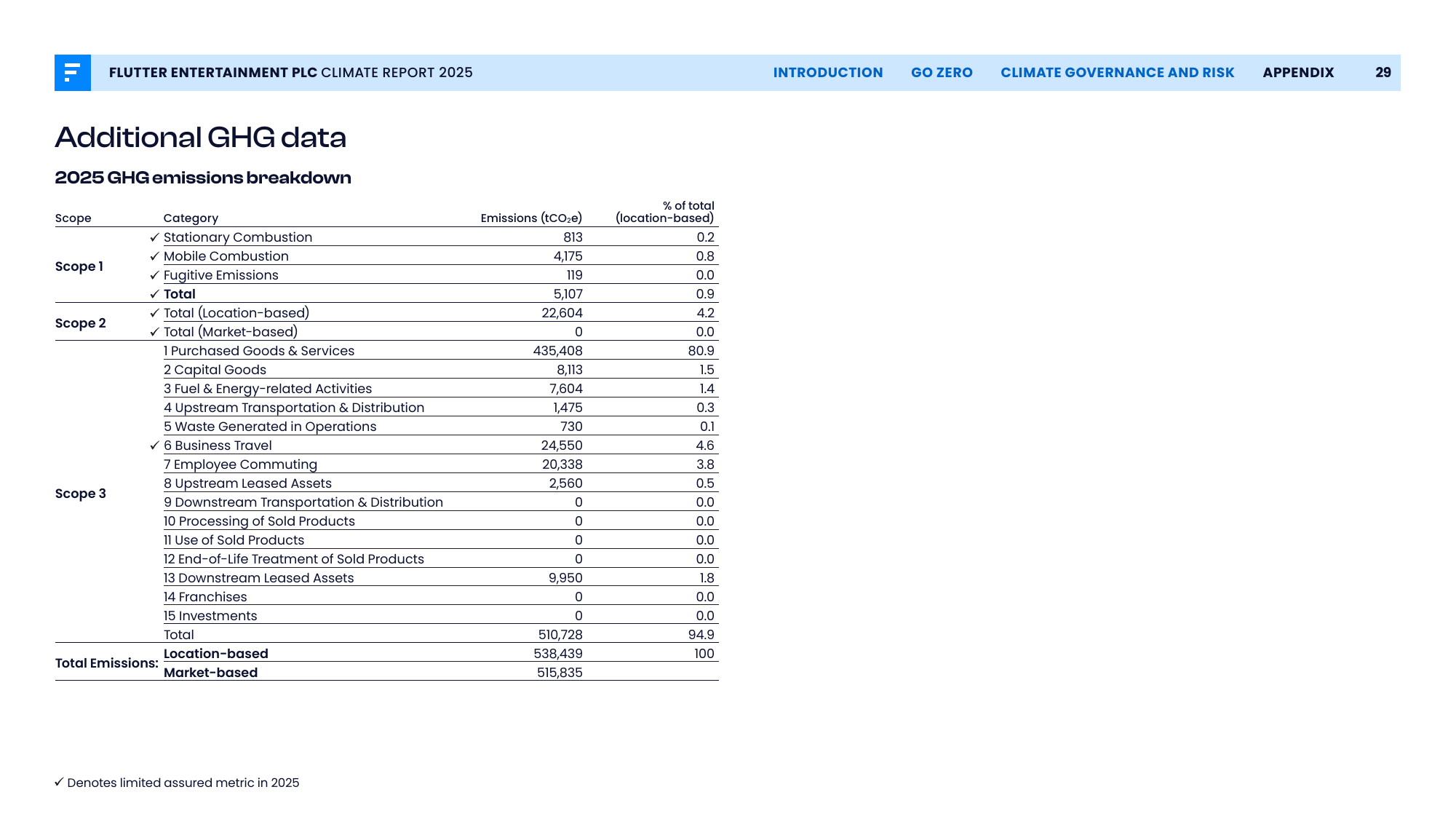Click the 'Market-based' total emissions label
The image size is (1456, 819).
point(211,673)
